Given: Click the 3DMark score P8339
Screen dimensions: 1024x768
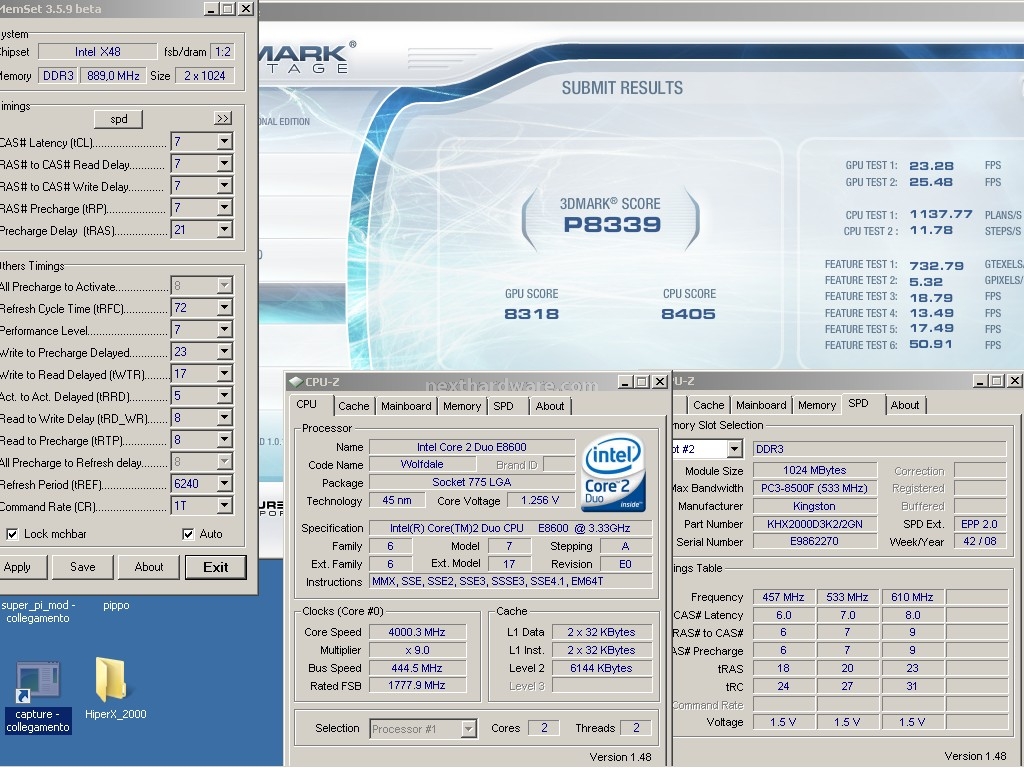Looking at the screenshot, I should 613,224.
